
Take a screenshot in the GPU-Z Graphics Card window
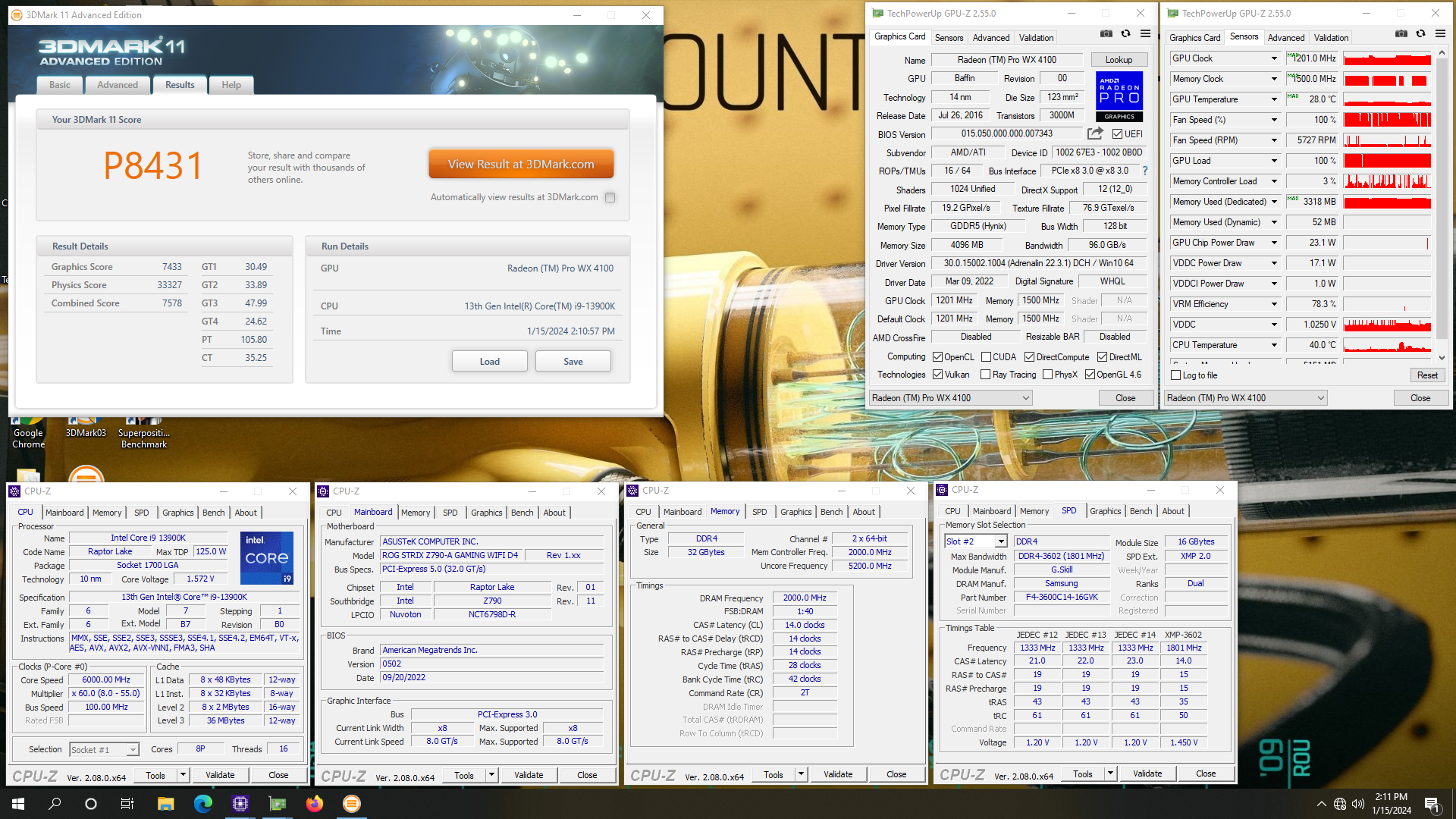(1106, 34)
